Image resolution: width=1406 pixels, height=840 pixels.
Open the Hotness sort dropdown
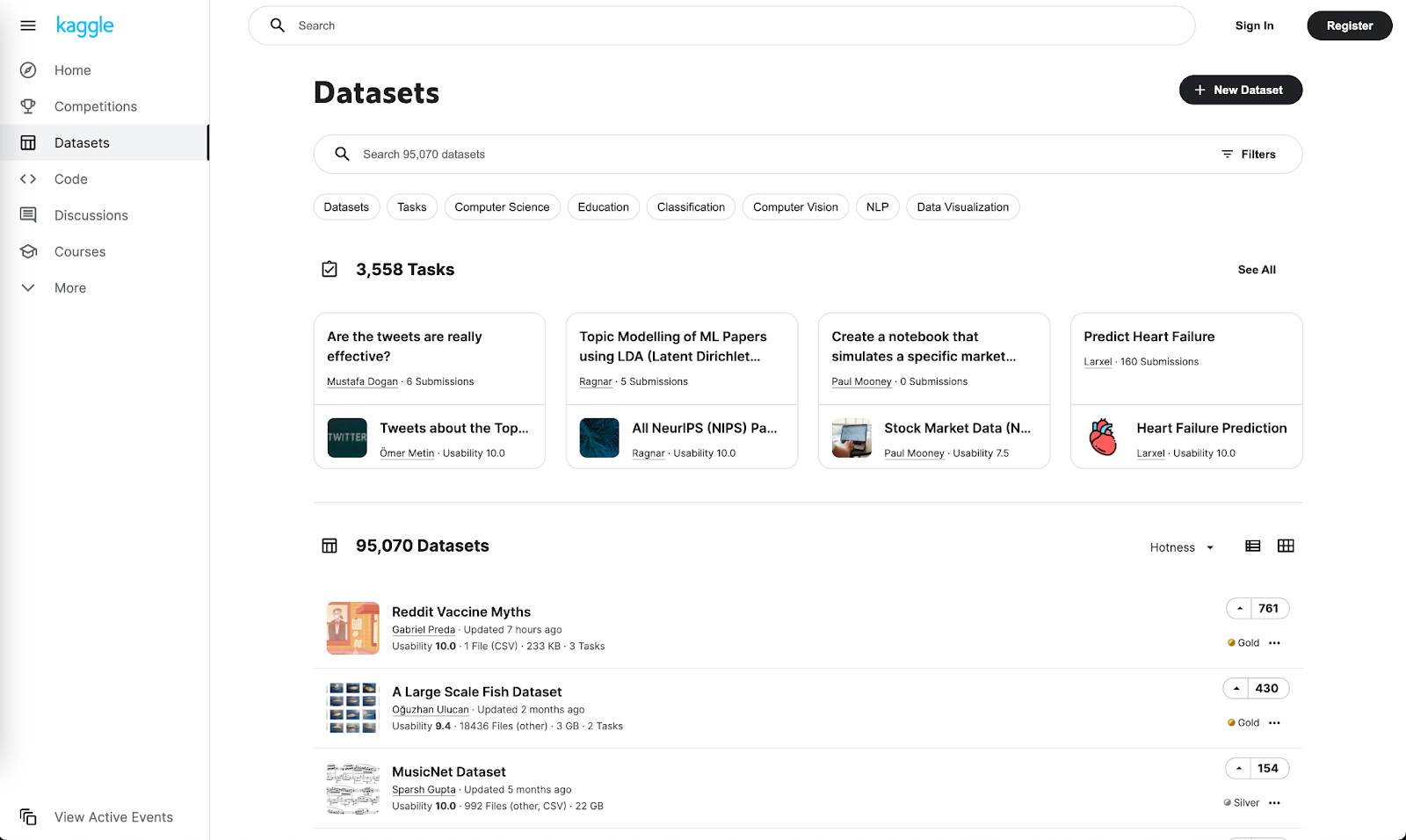point(1182,547)
